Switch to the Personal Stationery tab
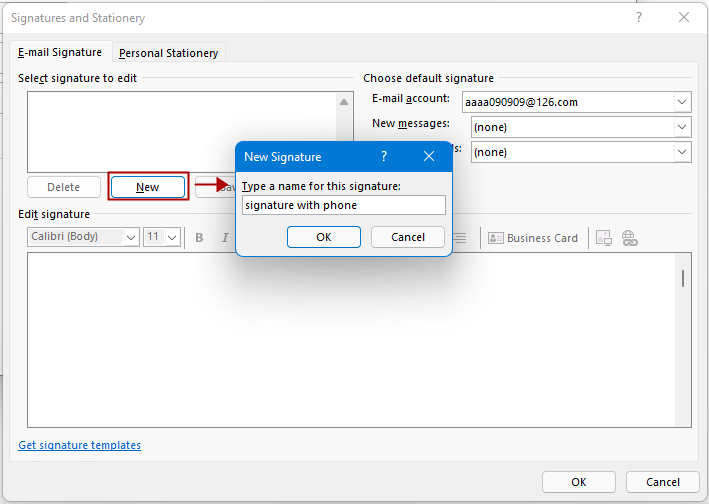Image resolution: width=709 pixels, height=504 pixels. pyautogui.click(x=168, y=53)
